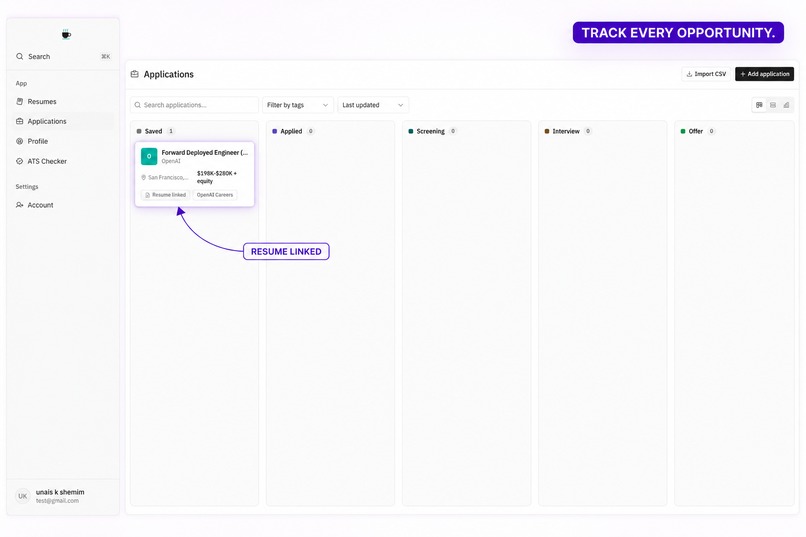The image size is (806, 537).
Task: Switch to list view
Action: pyautogui.click(x=773, y=105)
